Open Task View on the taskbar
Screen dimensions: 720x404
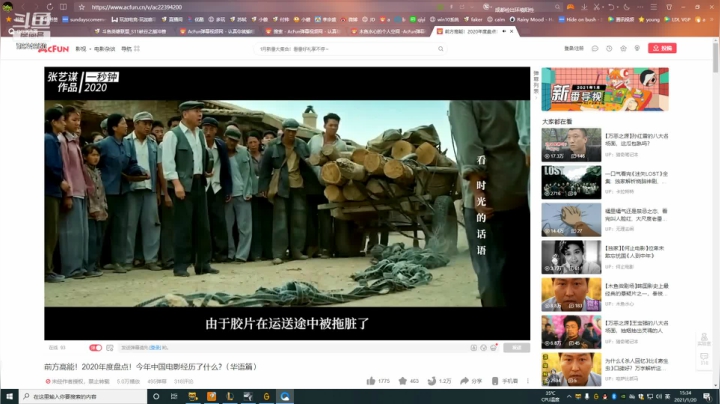point(174,396)
